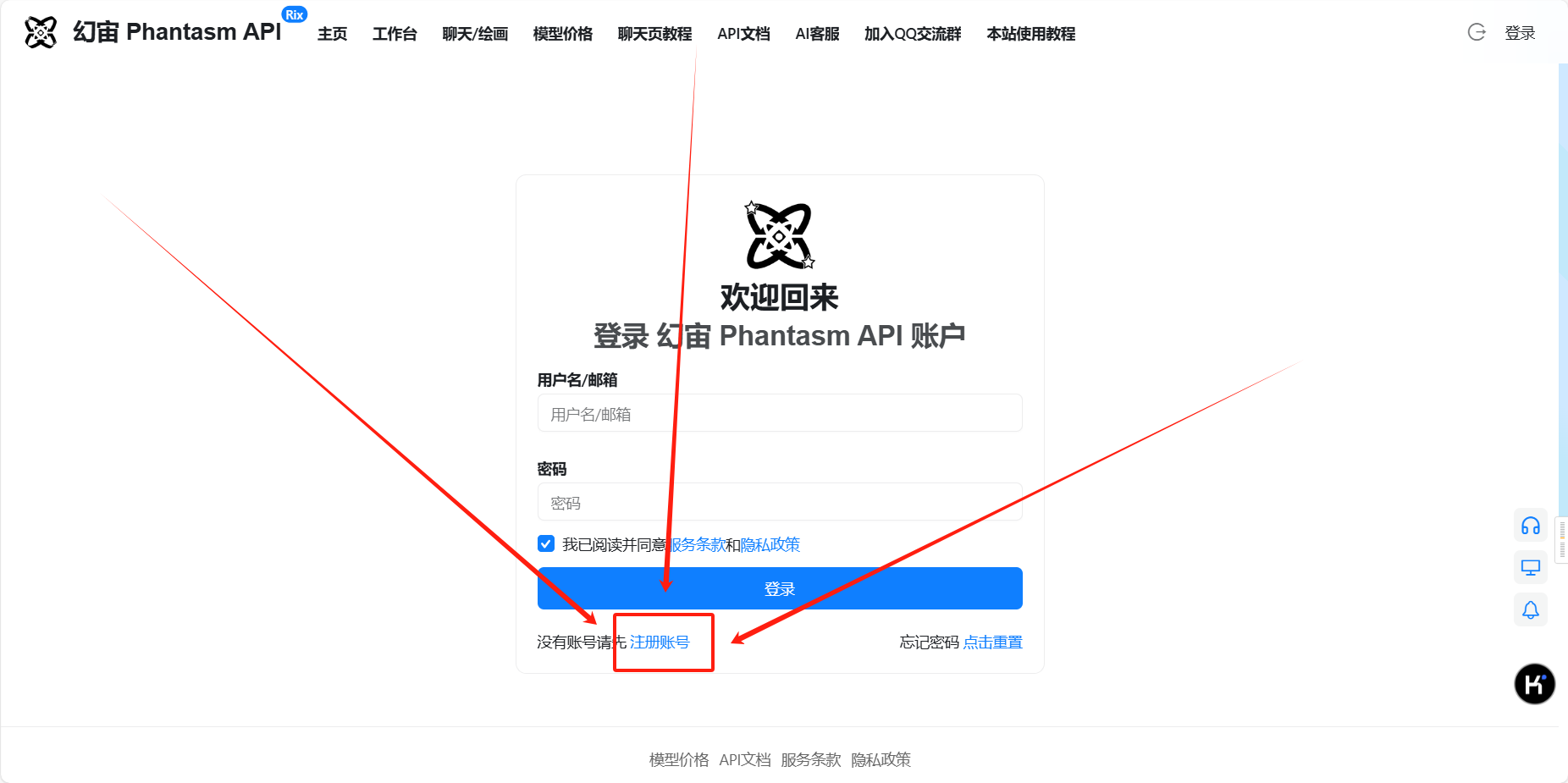Click the 服务条款 footer link
Image resolution: width=1568 pixels, height=783 pixels.
coord(811,760)
